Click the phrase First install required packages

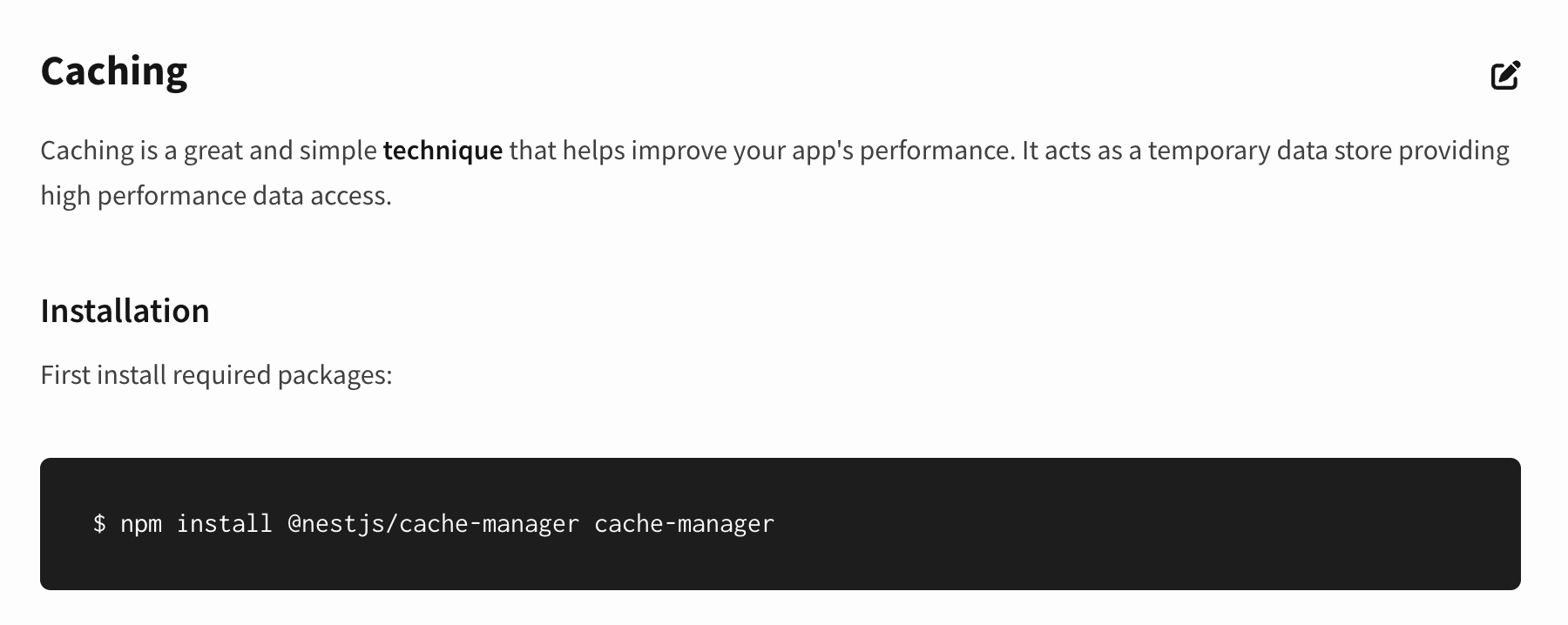(216, 374)
